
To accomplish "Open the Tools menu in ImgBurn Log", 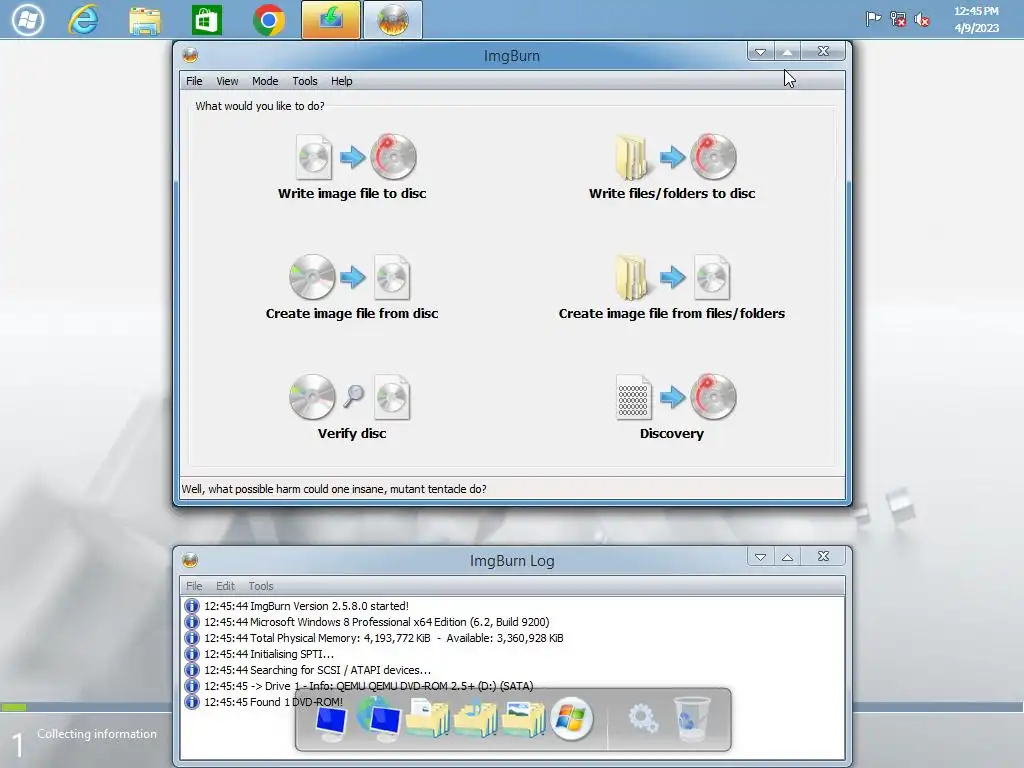I will pos(261,586).
